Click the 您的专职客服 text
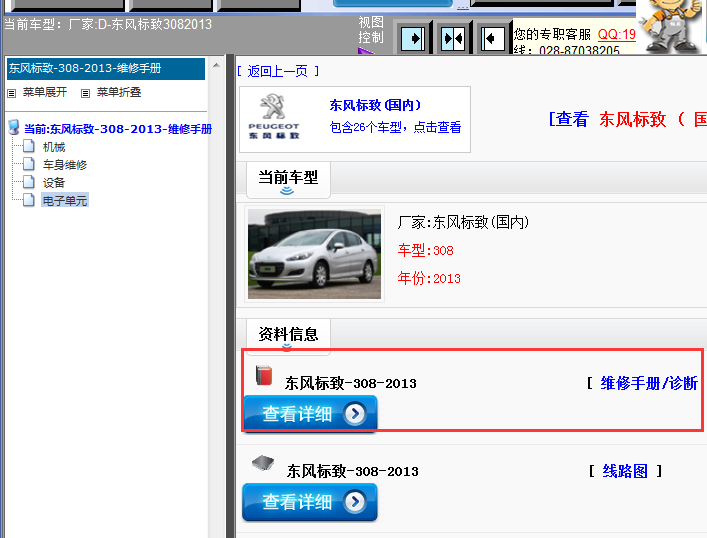The image size is (707, 538). point(552,34)
